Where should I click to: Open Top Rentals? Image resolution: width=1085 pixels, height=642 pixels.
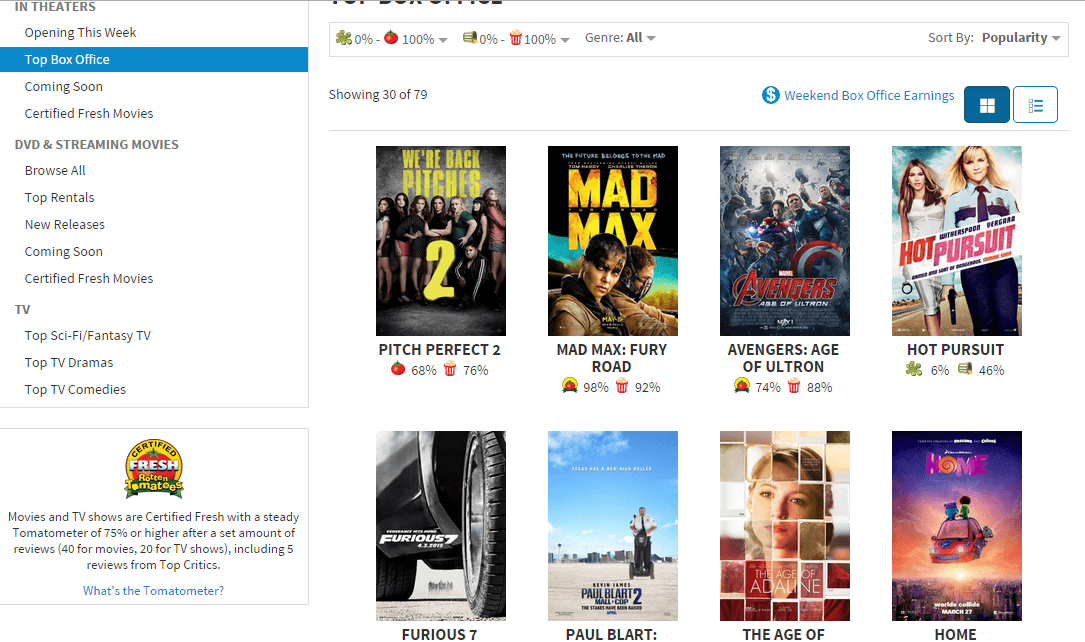pos(60,197)
